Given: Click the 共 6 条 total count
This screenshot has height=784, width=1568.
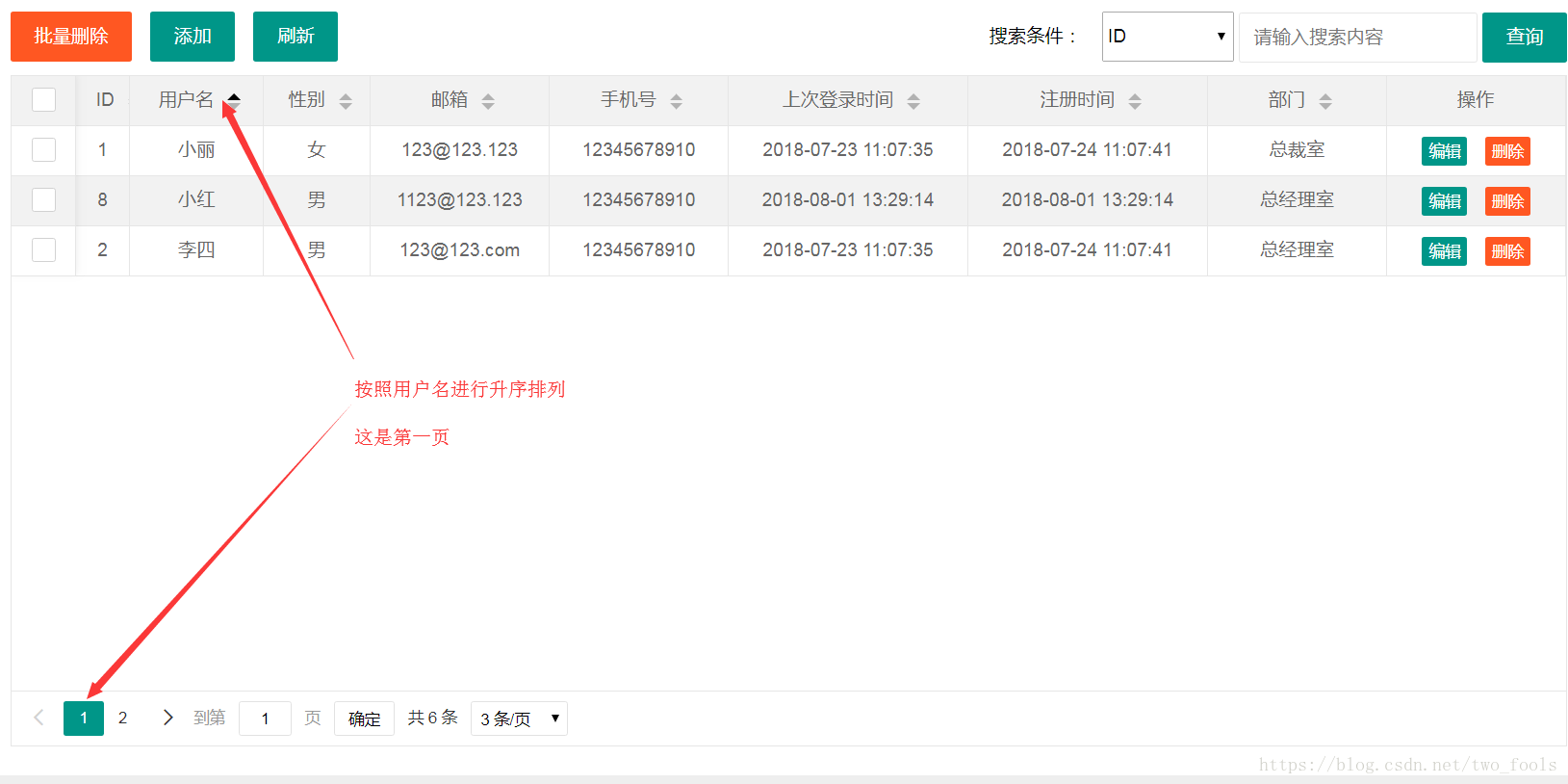Looking at the screenshot, I should 432,718.
